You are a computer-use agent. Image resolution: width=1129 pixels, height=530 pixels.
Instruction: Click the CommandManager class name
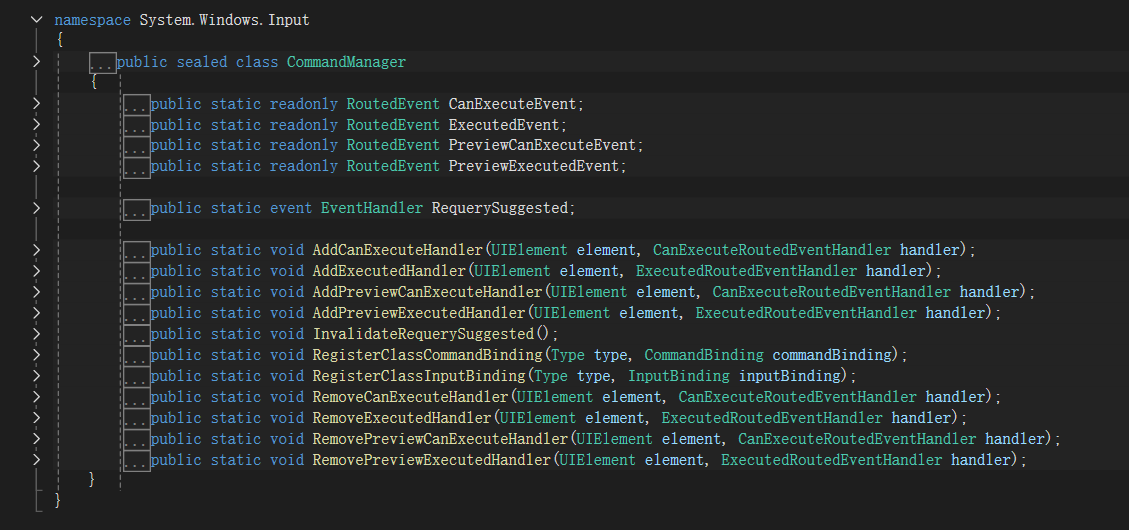(346, 62)
